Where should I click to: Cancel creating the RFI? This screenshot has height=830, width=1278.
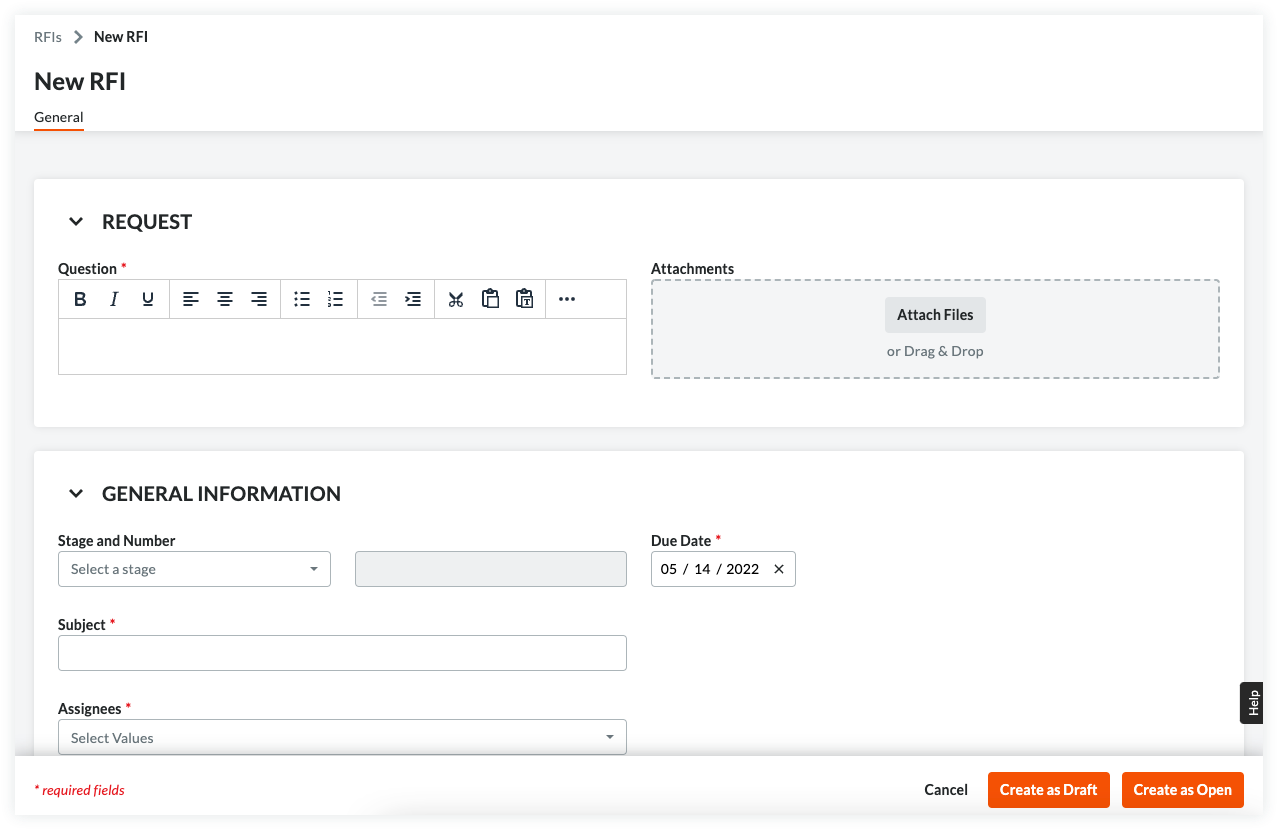coord(946,790)
